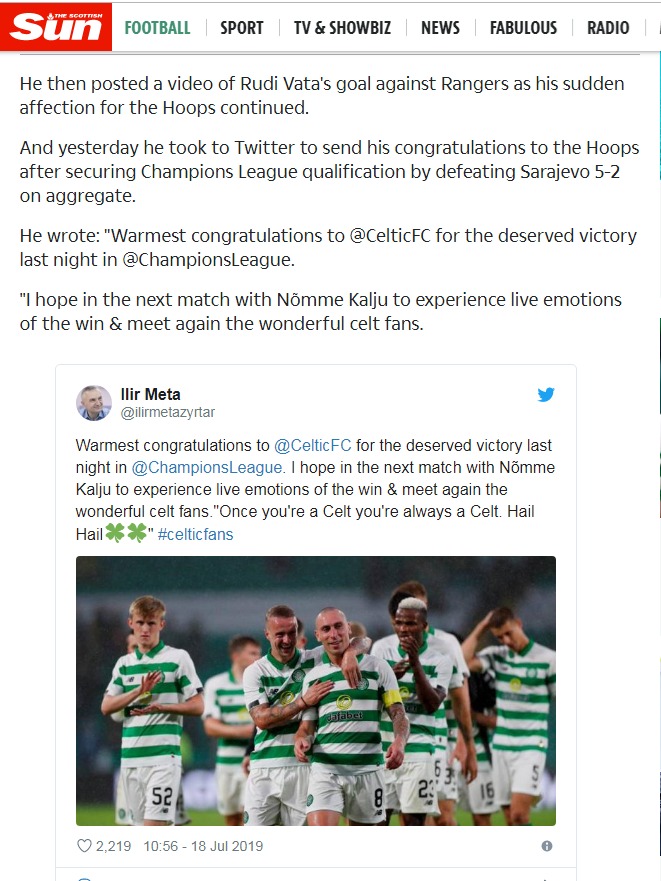Like the tweet via heart icon
Viewport: 661px width, 881px height.
click(x=85, y=846)
